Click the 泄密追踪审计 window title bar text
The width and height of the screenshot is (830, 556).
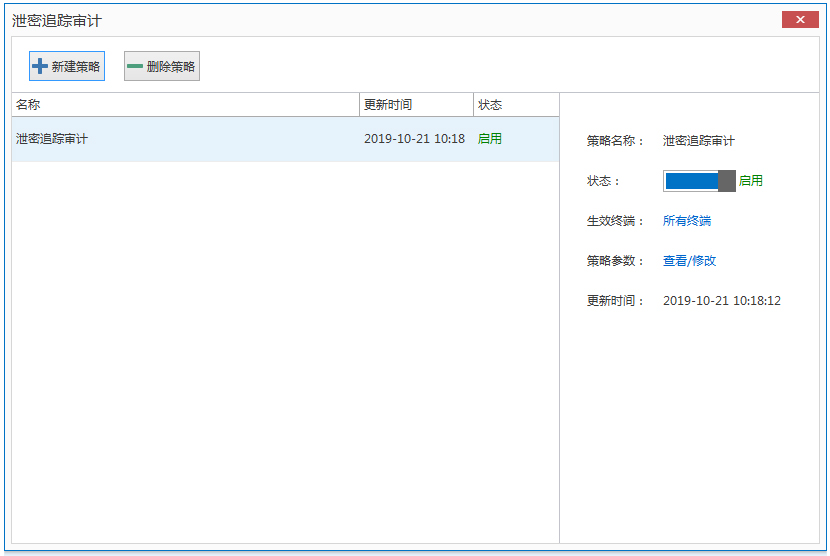tap(57, 20)
